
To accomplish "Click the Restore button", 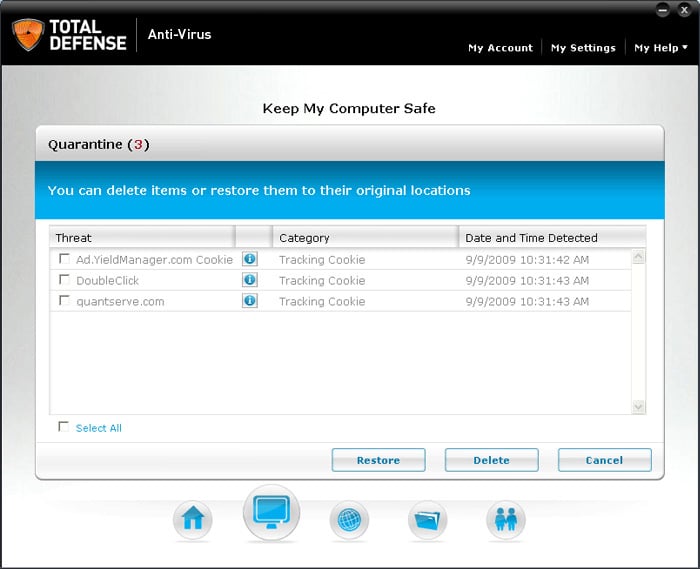I will (379, 460).
